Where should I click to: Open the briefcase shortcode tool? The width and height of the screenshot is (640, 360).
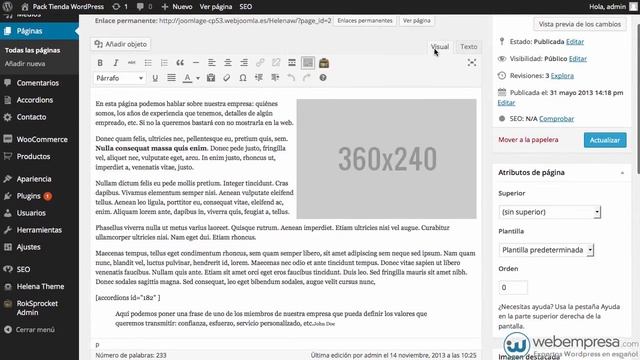[x=324, y=63]
